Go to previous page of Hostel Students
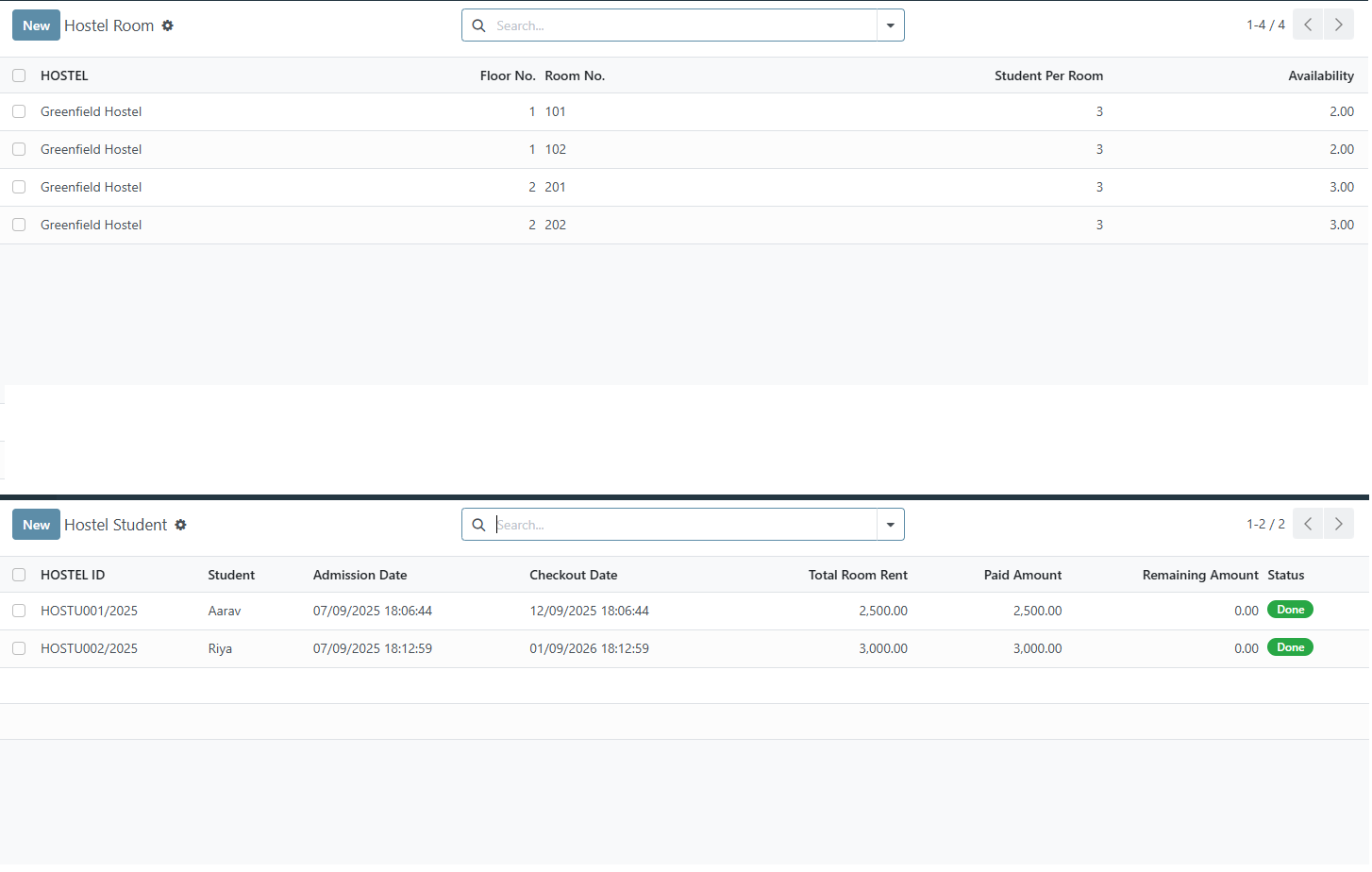The height and width of the screenshot is (872, 1372). click(x=1308, y=524)
